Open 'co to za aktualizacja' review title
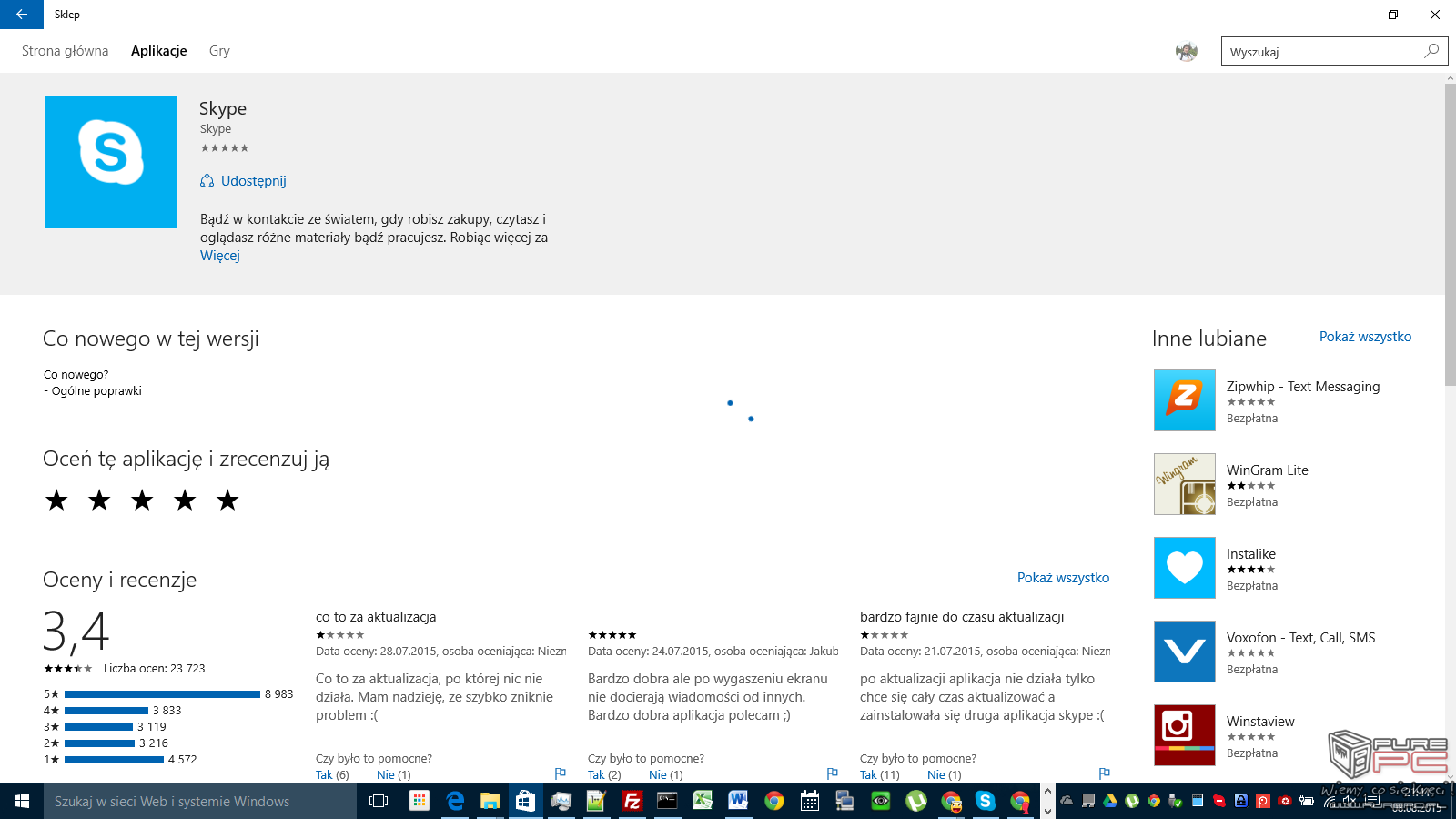This screenshot has width=1456, height=819. [x=376, y=617]
